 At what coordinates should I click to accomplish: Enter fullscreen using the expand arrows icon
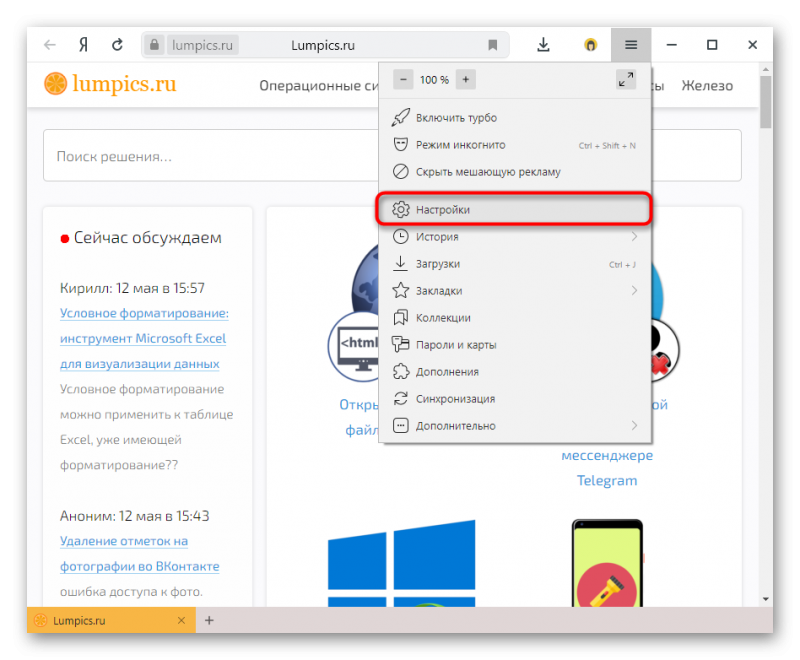(626, 80)
